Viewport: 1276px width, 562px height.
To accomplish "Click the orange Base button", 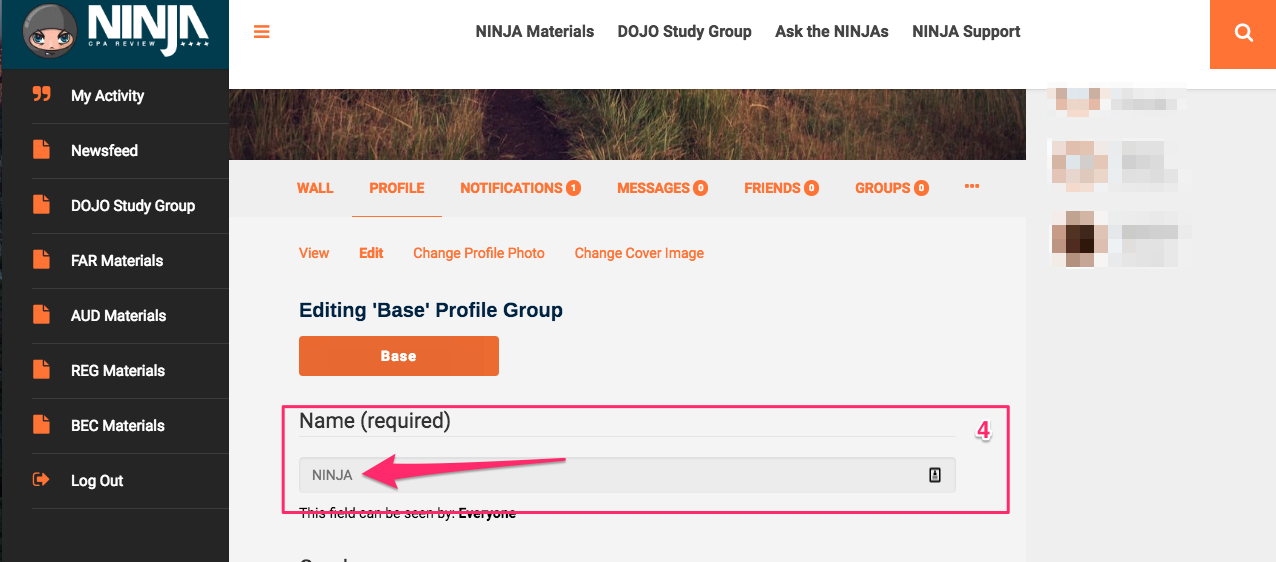I will click(x=399, y=356).
